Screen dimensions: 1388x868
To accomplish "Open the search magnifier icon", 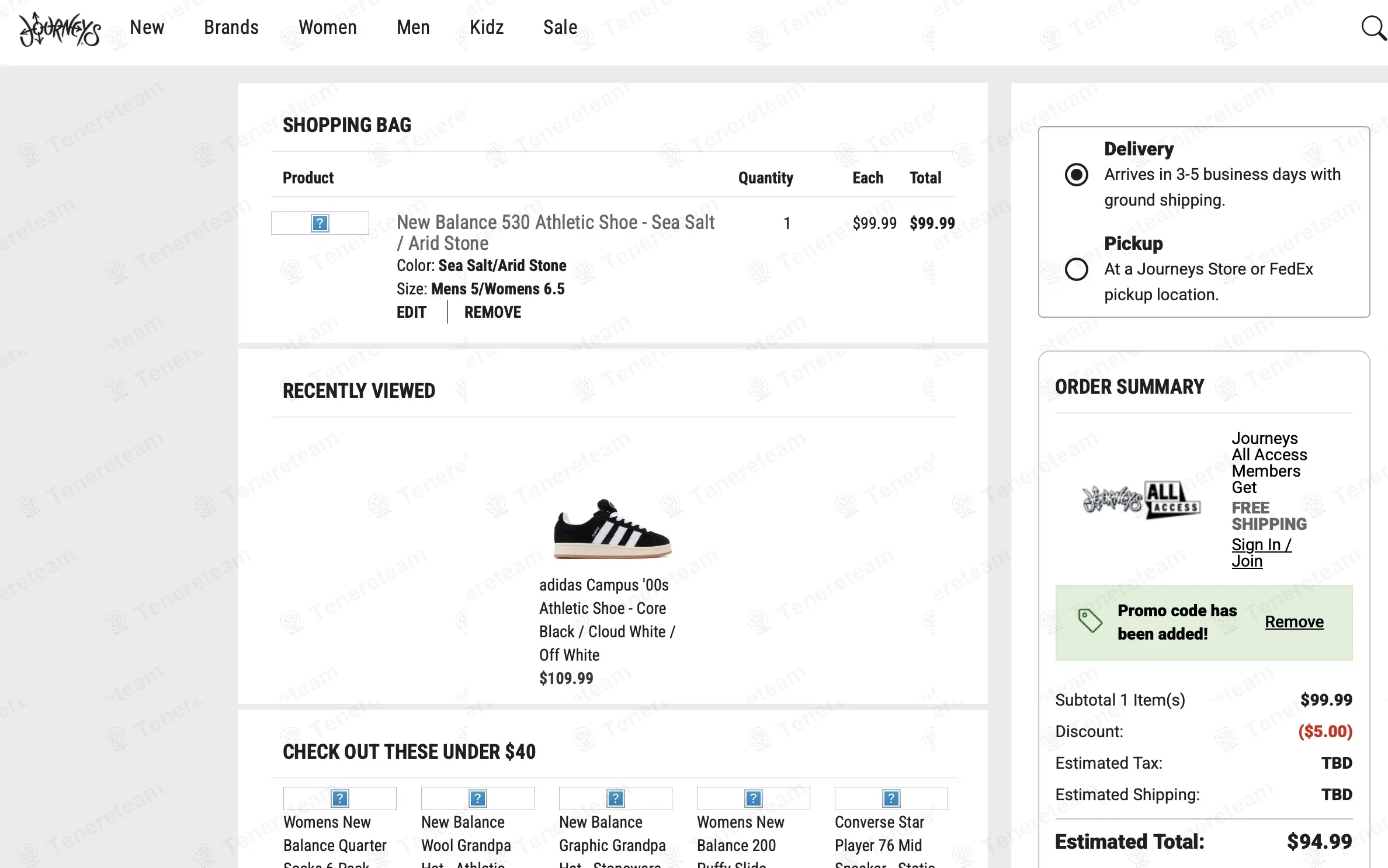I will click(1373, 28).
